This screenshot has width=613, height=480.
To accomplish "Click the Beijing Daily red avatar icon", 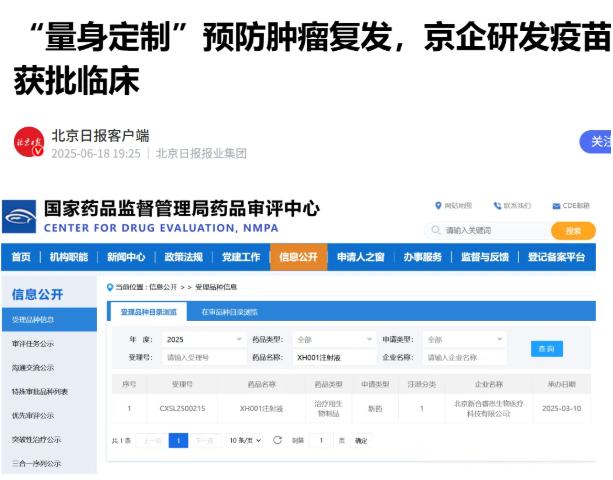I will point(29,143).
